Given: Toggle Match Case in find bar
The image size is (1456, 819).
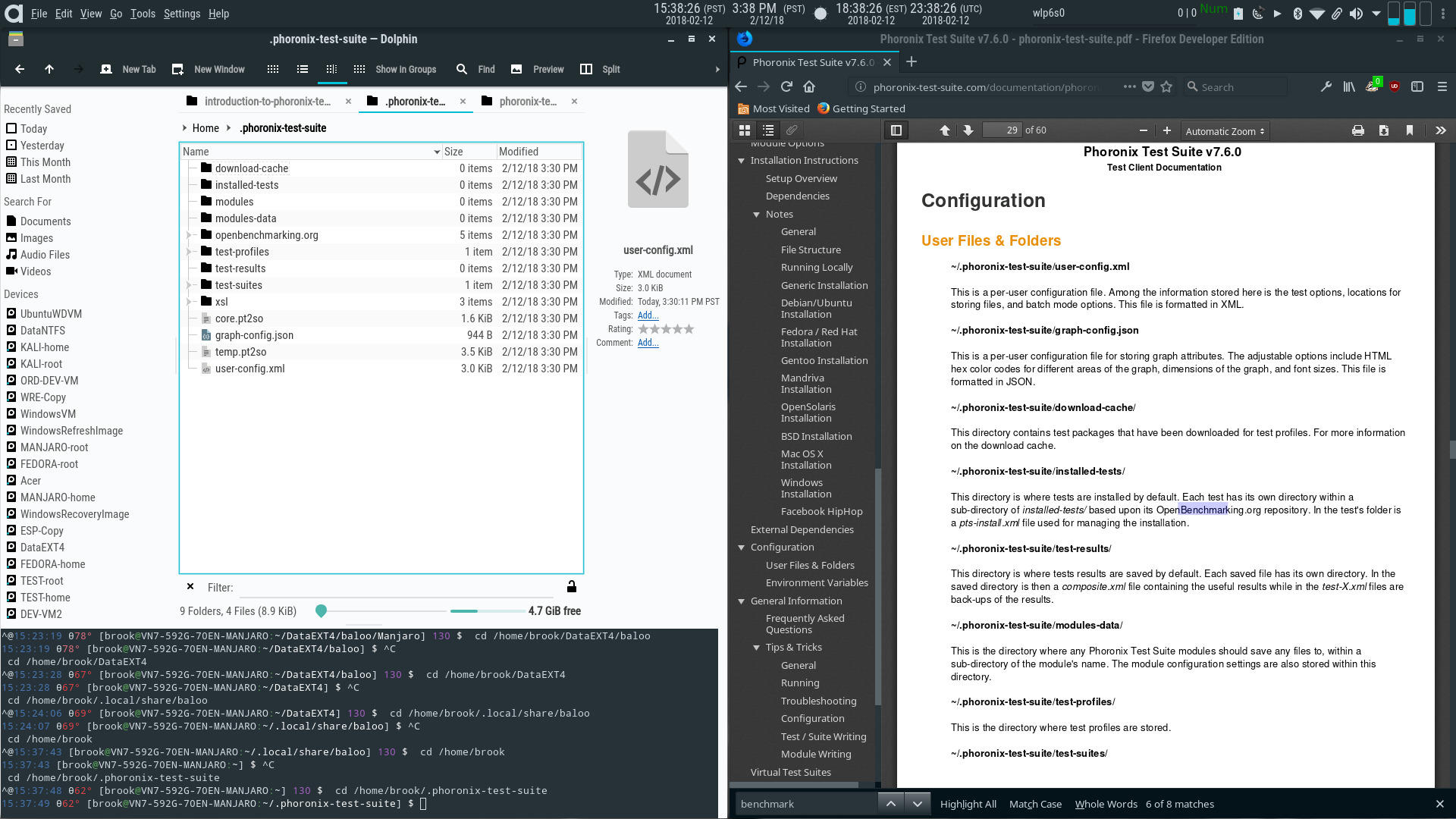Looking at the screenshot, I should coord(1035,804).
